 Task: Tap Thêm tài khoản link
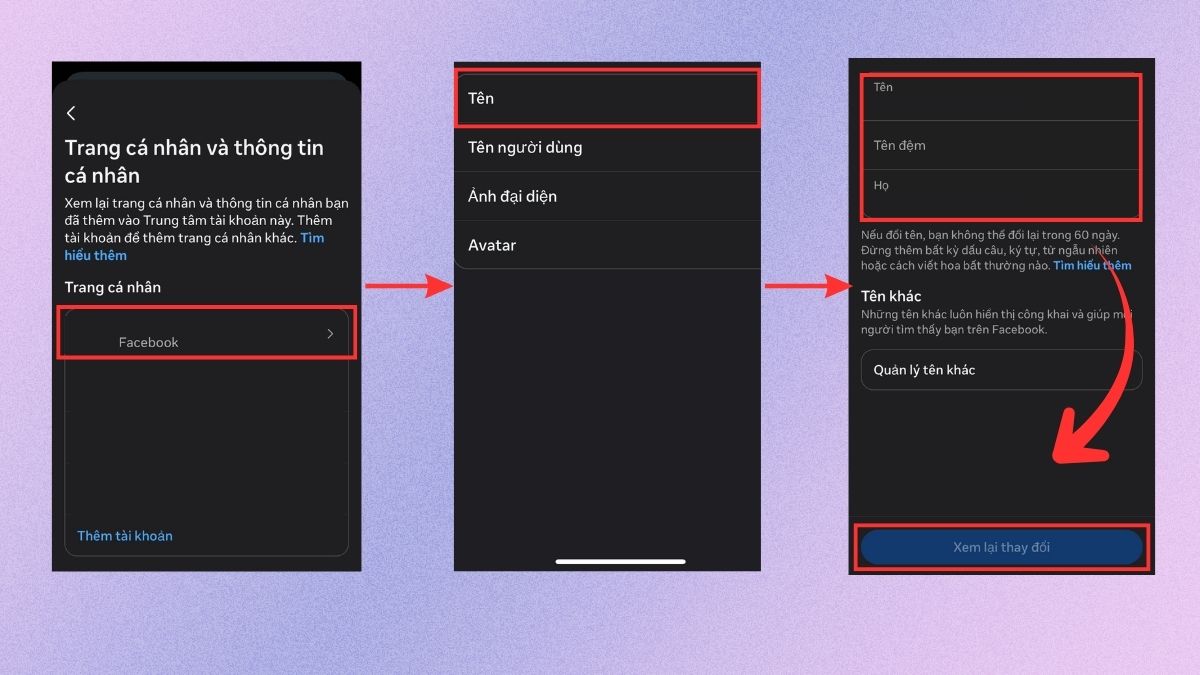pyautogui.click(x=125, y=536)
